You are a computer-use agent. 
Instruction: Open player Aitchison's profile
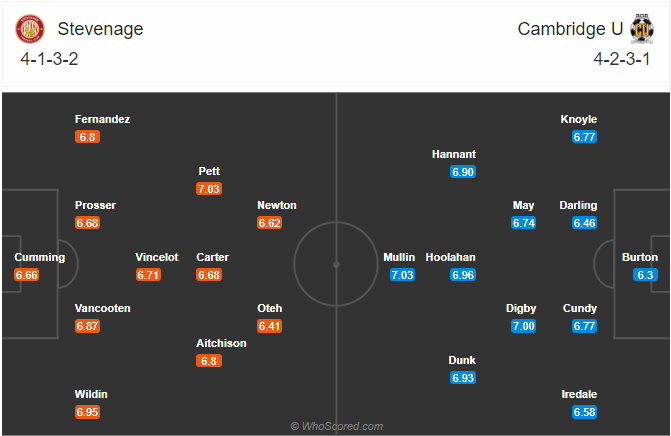point(221,343)
